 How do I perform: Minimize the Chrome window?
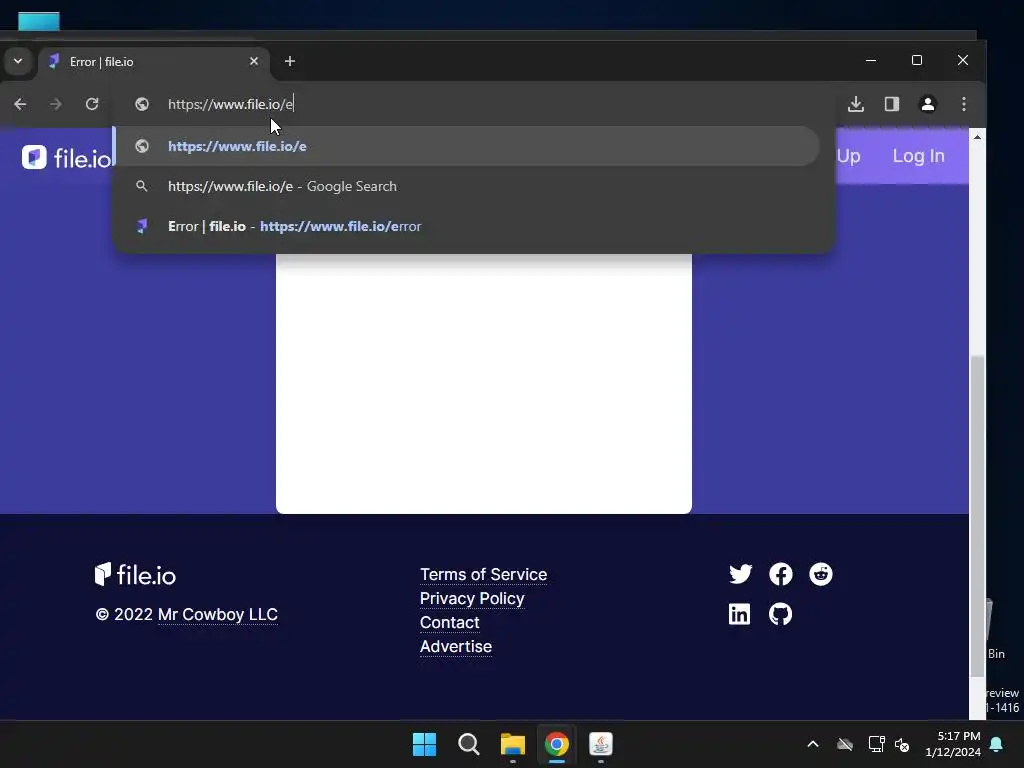(871, 60)
